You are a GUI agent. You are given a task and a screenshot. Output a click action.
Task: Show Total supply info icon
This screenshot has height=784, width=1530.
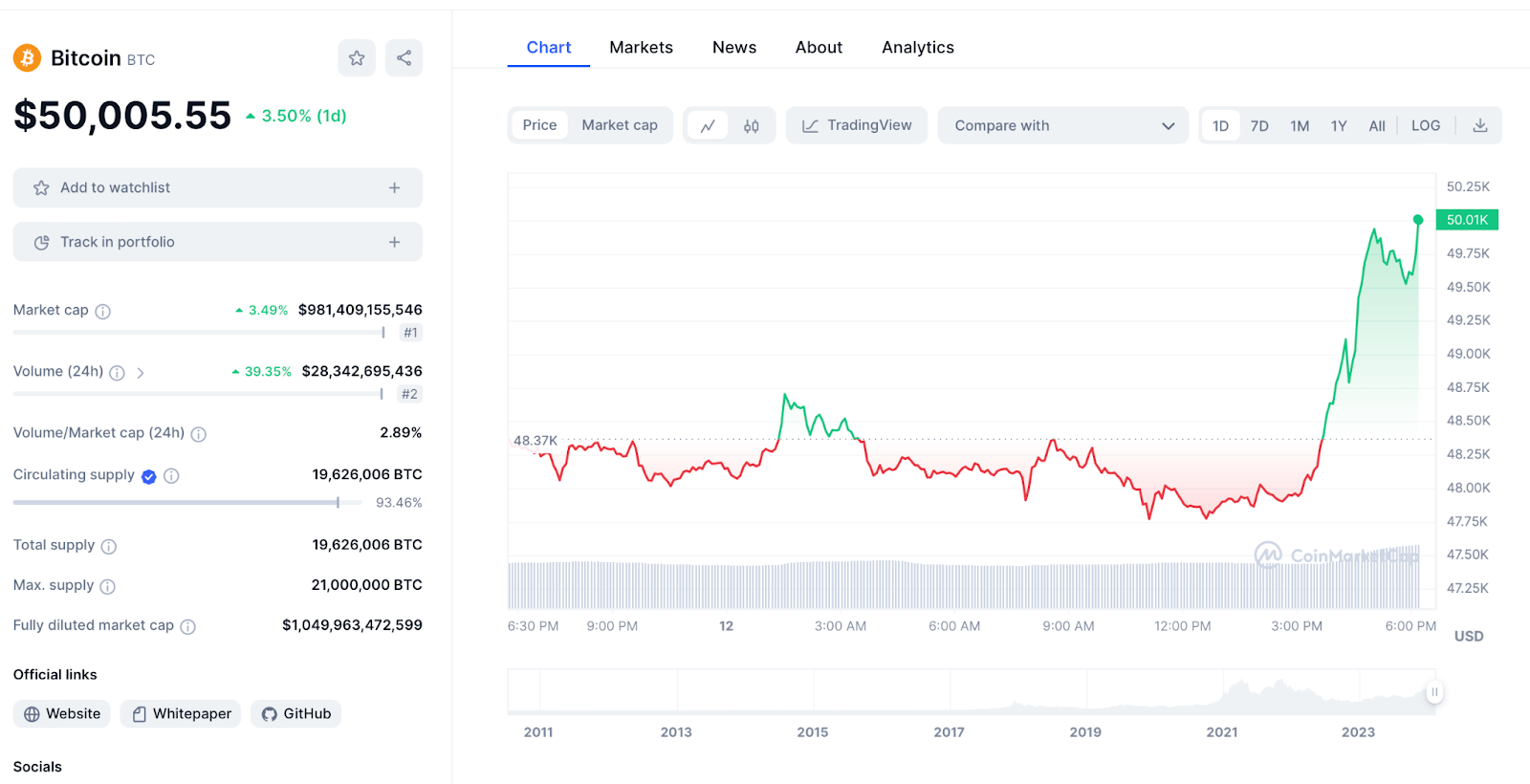click(x=109, y=547)
